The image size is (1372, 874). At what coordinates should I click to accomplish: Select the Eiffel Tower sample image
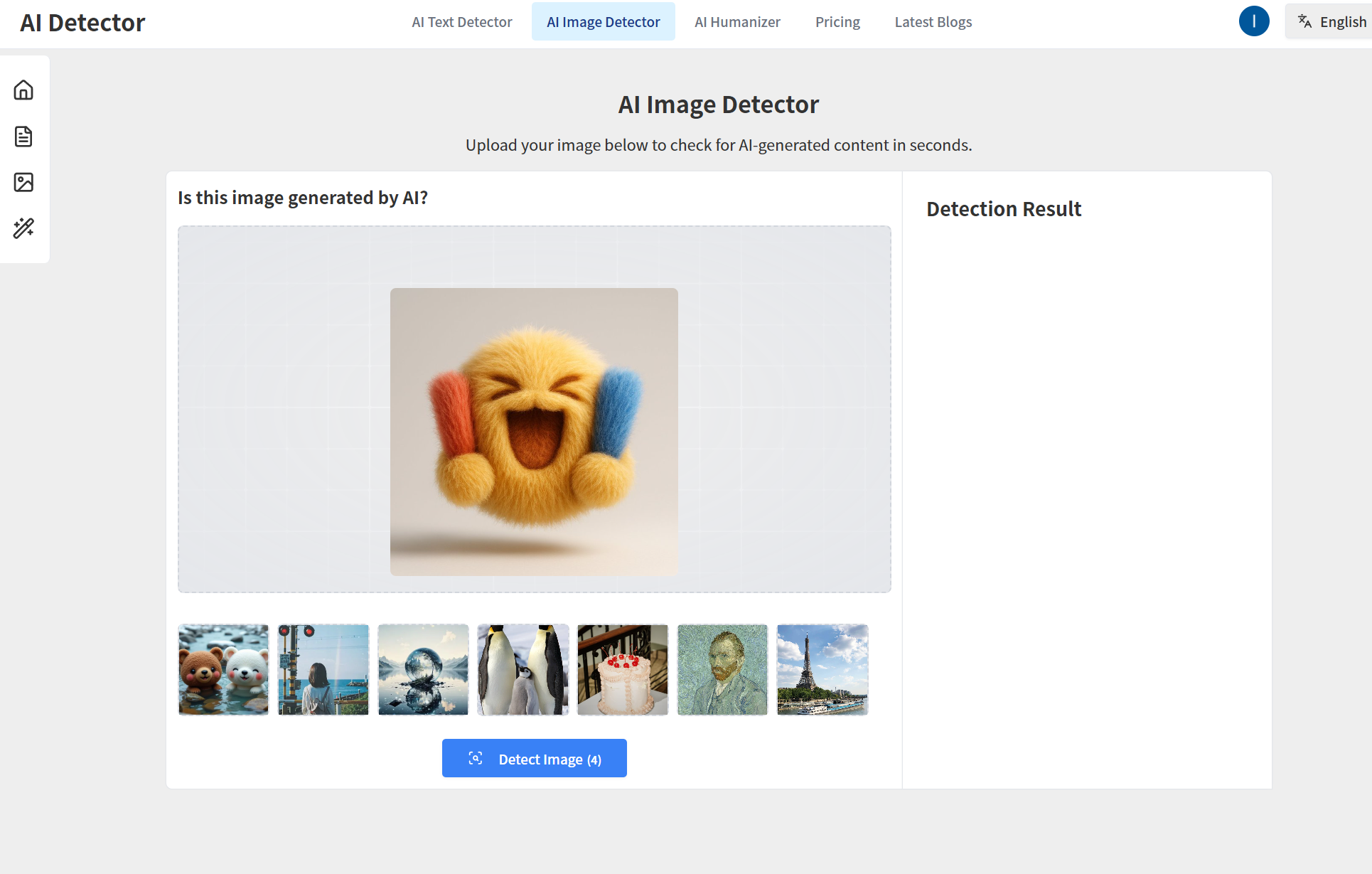pos(822,670)
